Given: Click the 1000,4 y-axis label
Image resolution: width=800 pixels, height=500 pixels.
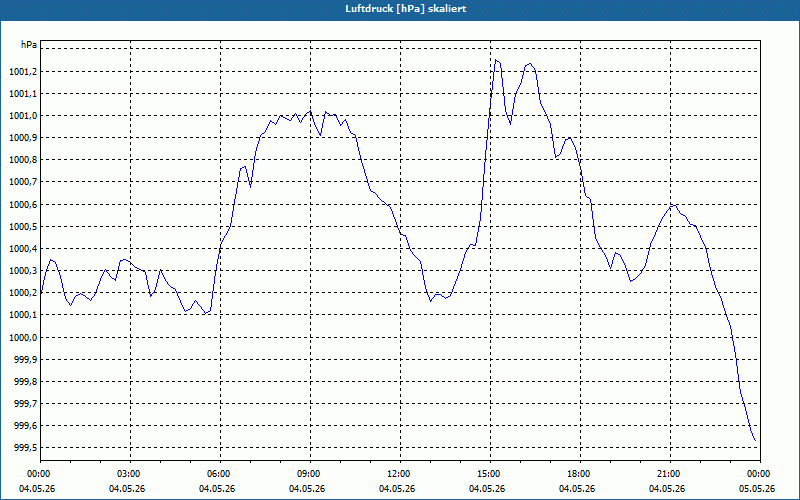Looking at the screenshot, I should coord(23,248).
